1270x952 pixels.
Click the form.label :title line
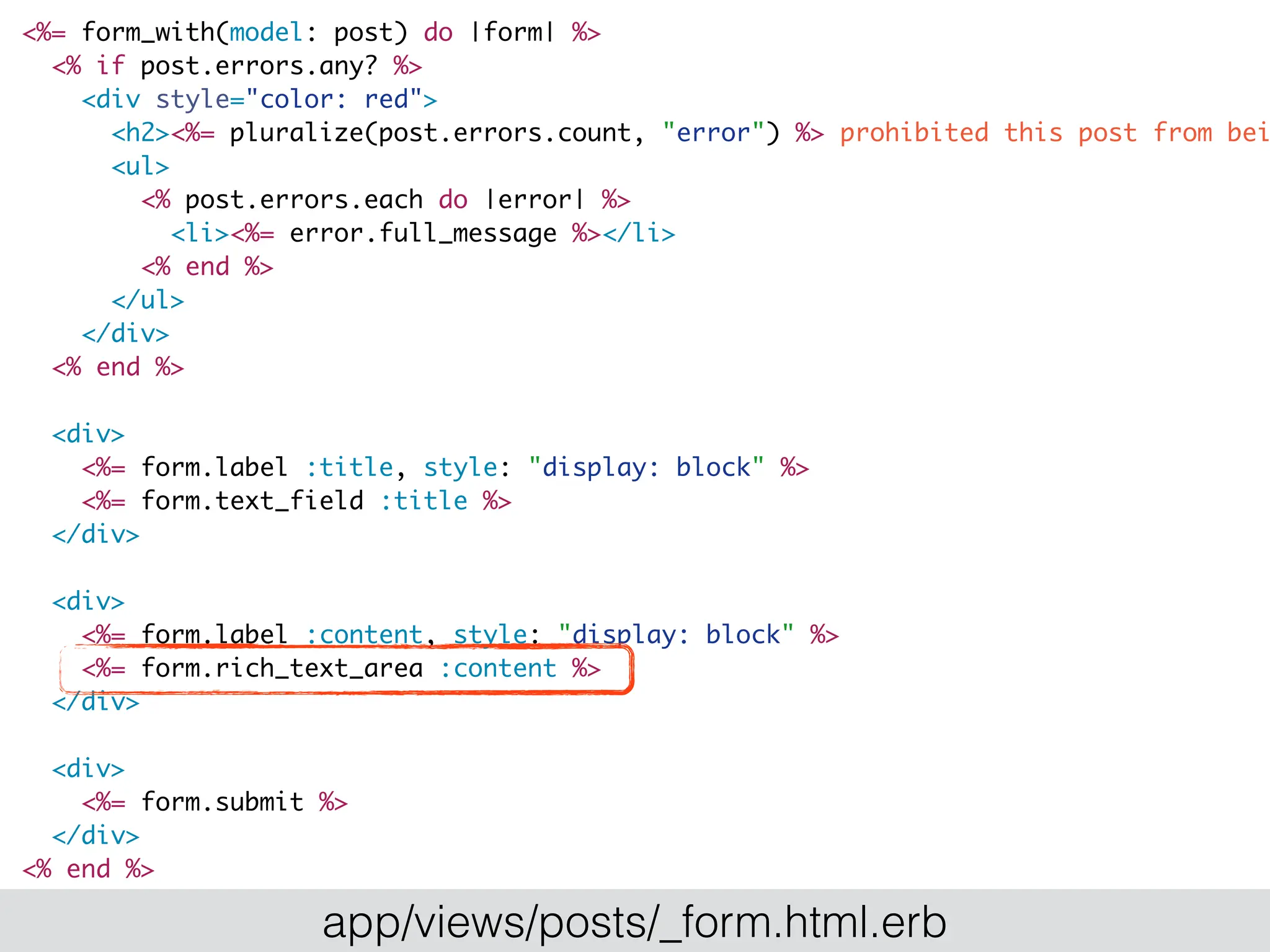coord(445,467)
